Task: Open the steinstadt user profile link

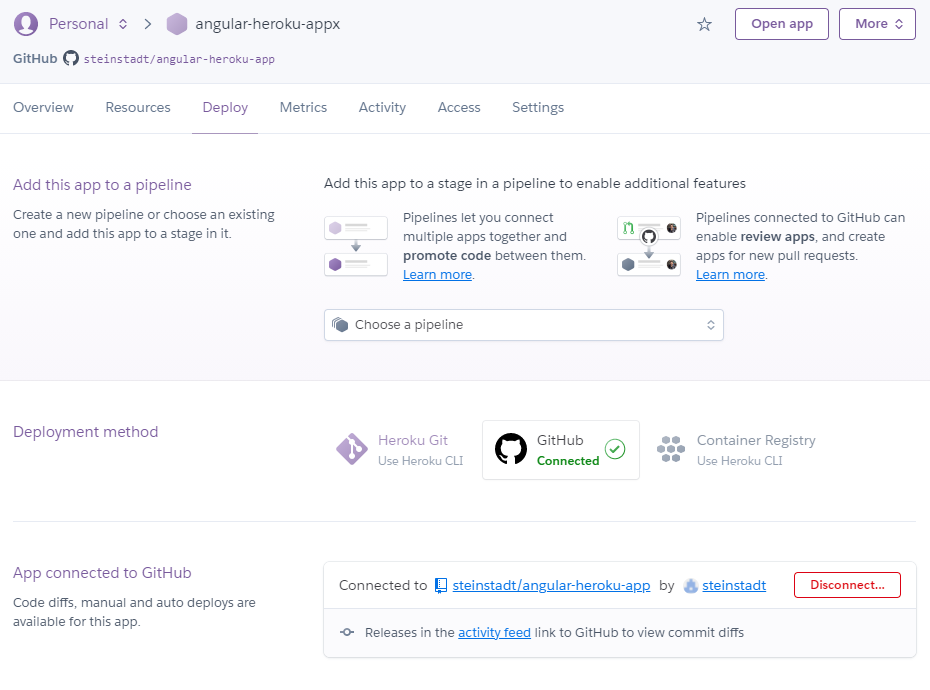Action: coord(734,586)
